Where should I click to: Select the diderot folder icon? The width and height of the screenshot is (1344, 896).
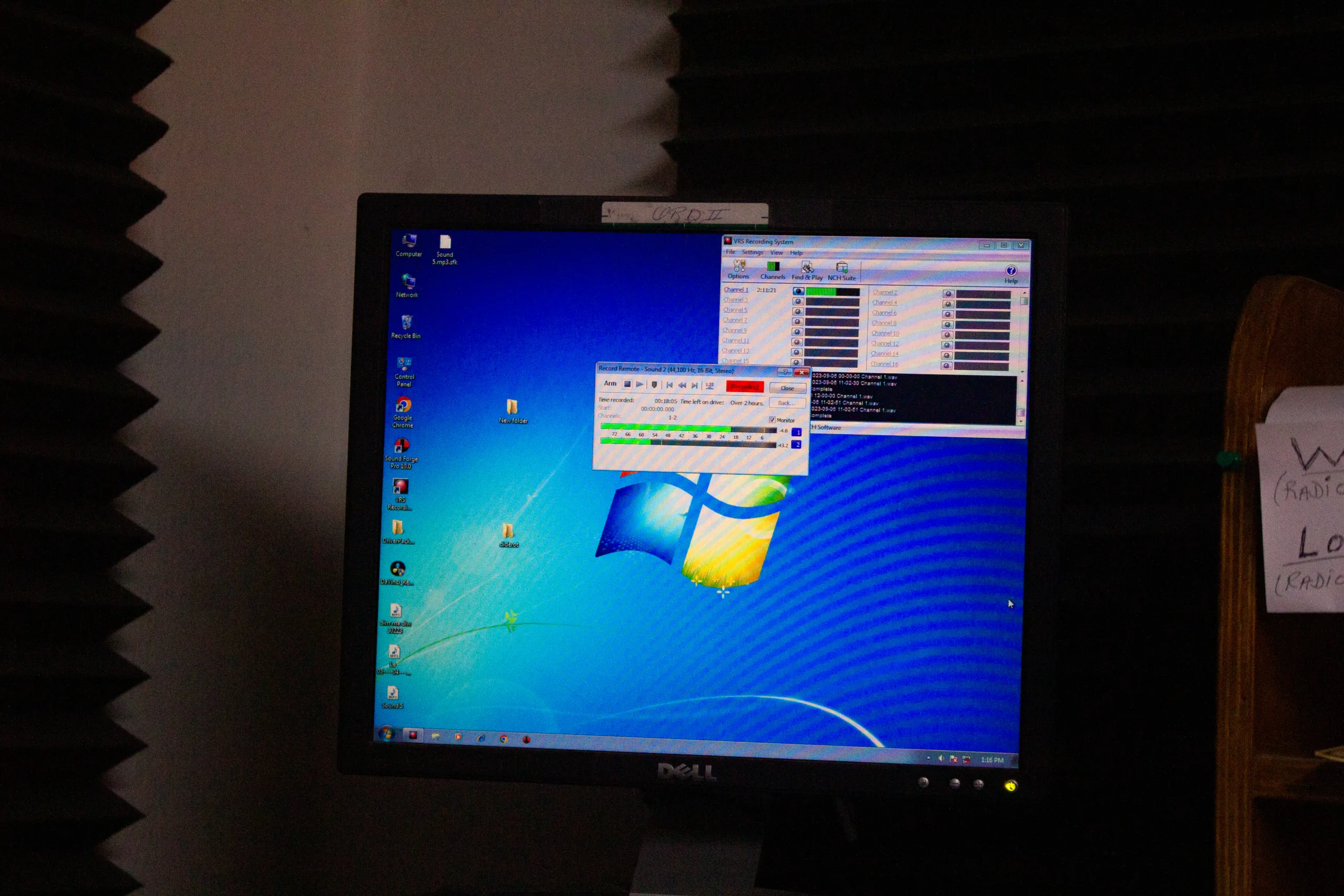point(509,535)
